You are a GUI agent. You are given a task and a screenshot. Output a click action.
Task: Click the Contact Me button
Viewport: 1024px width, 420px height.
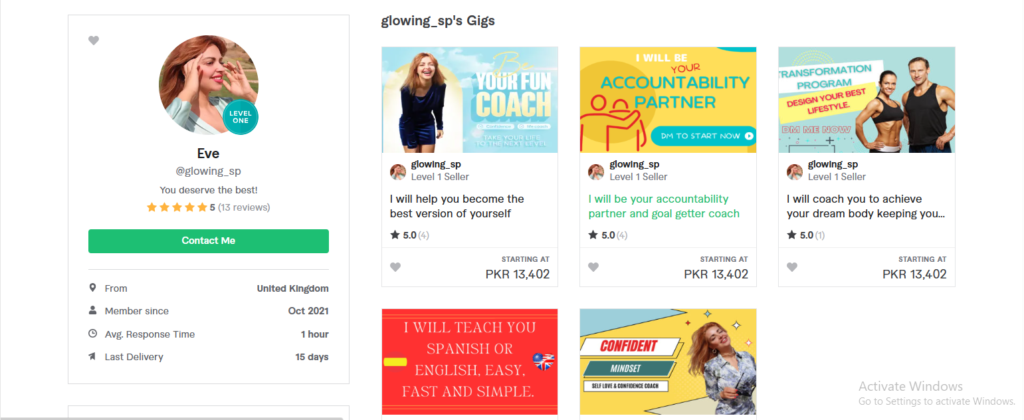pyautogui.click(x=208, y=241)
